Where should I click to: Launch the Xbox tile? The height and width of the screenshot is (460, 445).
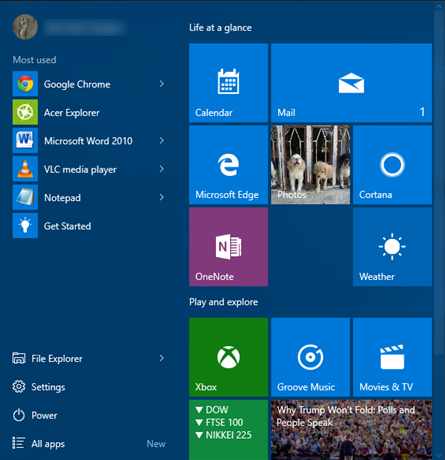pos(228,357)
